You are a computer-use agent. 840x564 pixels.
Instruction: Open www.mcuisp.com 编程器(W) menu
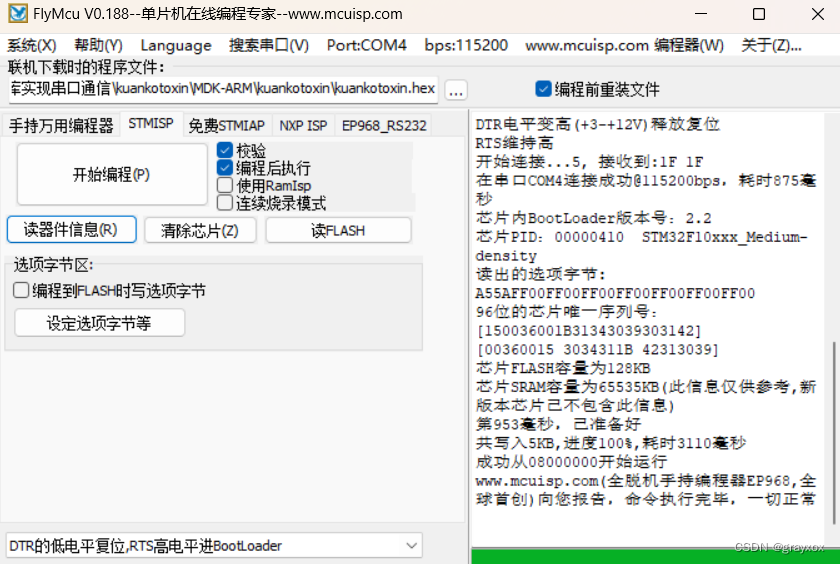pyautogui.click(x=624, y=45)
